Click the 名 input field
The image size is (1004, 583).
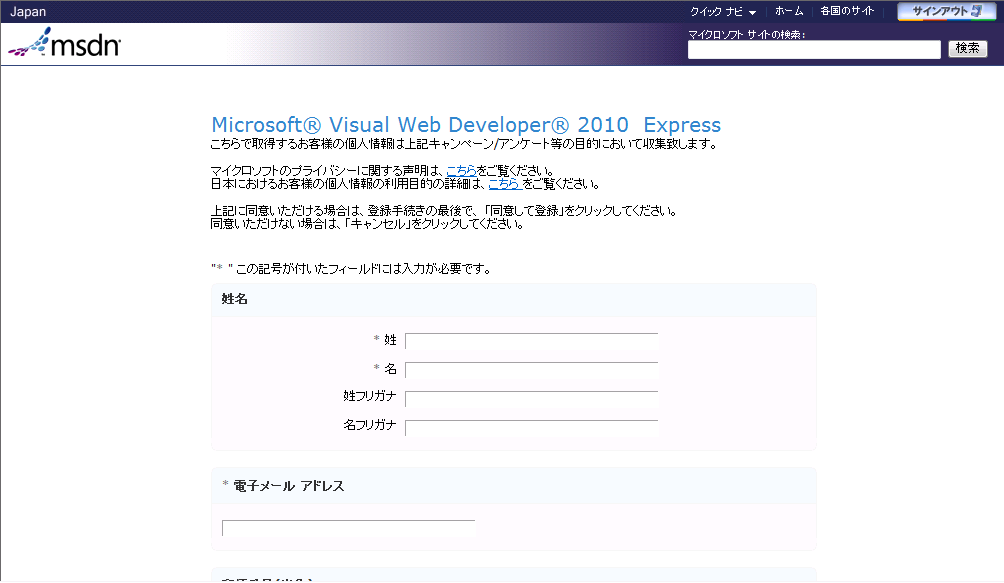[531, 370]
